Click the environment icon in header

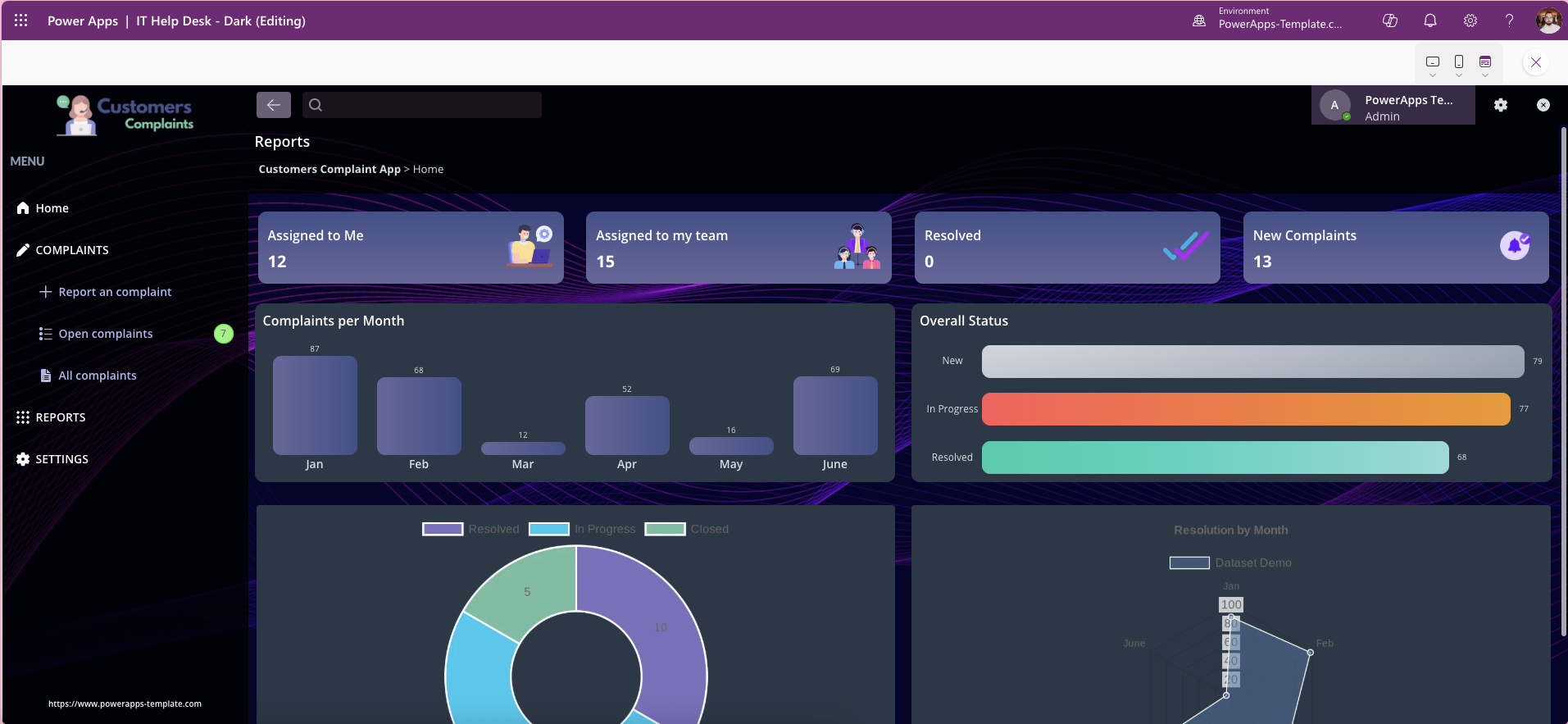tap(1199, 20)
